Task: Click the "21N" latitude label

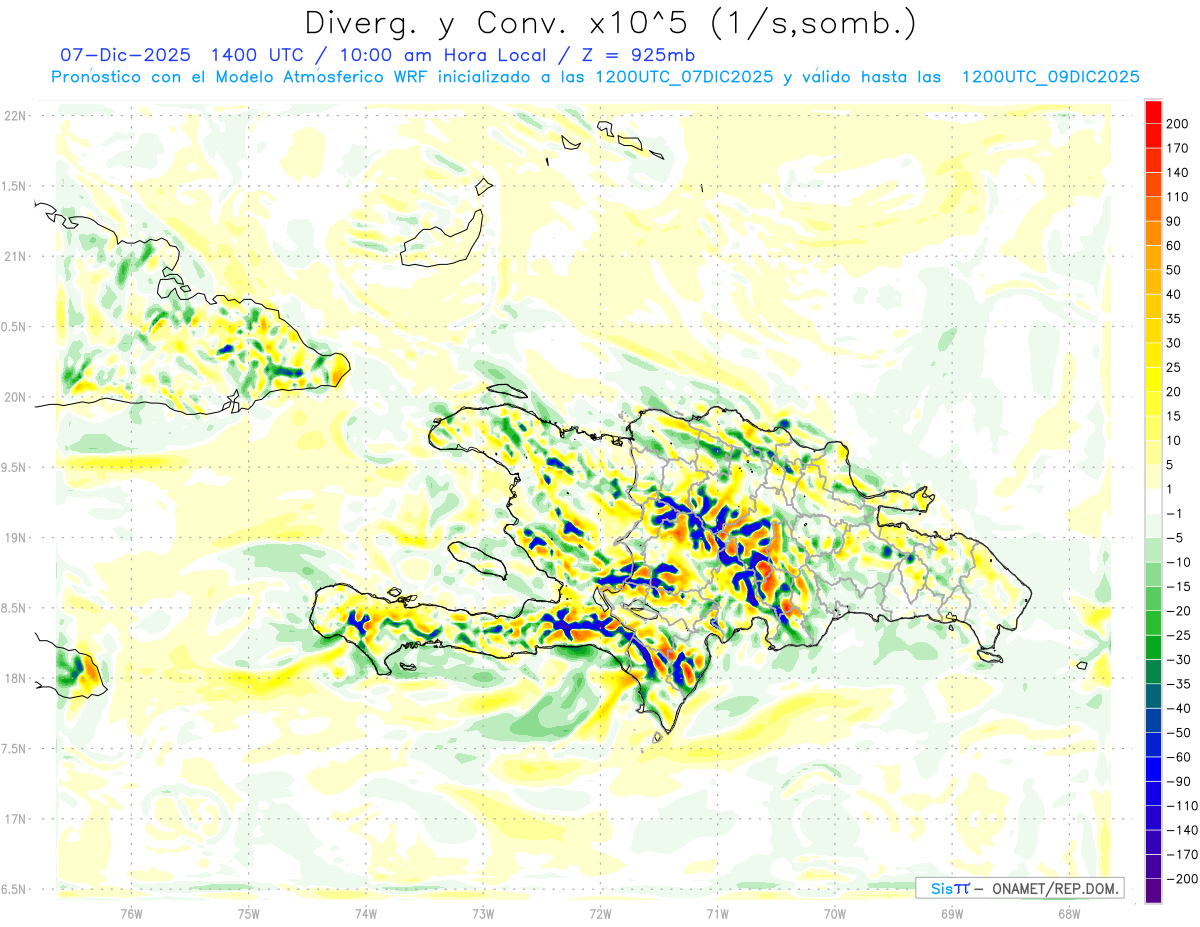Action: click(15, 256)
